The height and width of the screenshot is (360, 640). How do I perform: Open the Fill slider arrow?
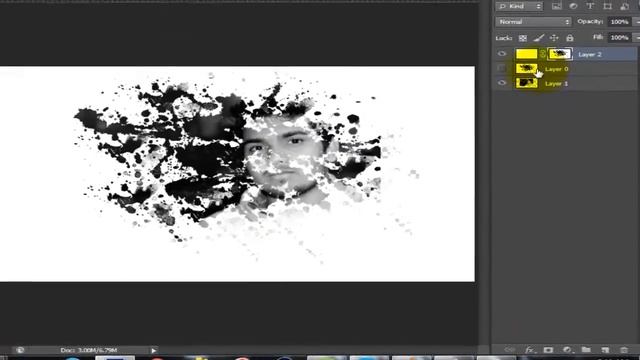[x=636, y=38]
